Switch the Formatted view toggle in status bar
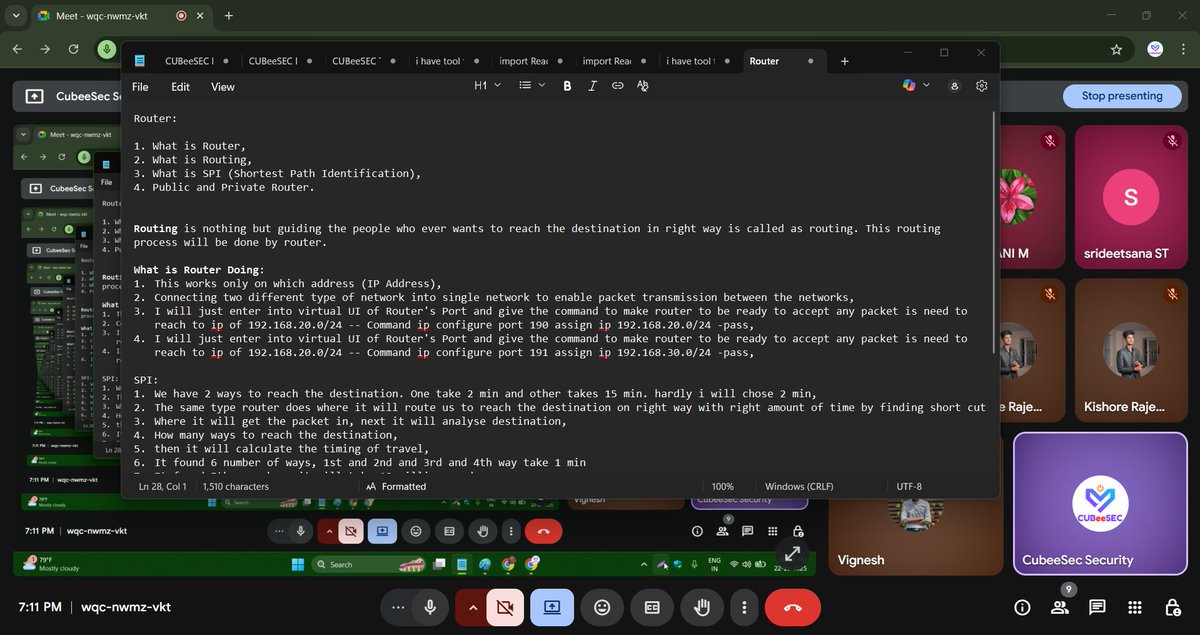This screenshot has height=635, width=1200. tap(396, 486)
